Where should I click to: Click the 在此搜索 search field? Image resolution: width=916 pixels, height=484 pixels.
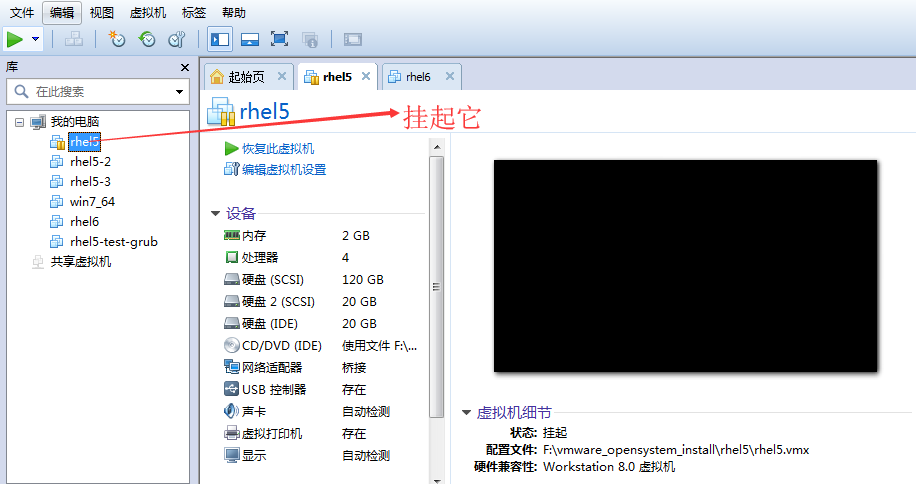coord(98,92)
